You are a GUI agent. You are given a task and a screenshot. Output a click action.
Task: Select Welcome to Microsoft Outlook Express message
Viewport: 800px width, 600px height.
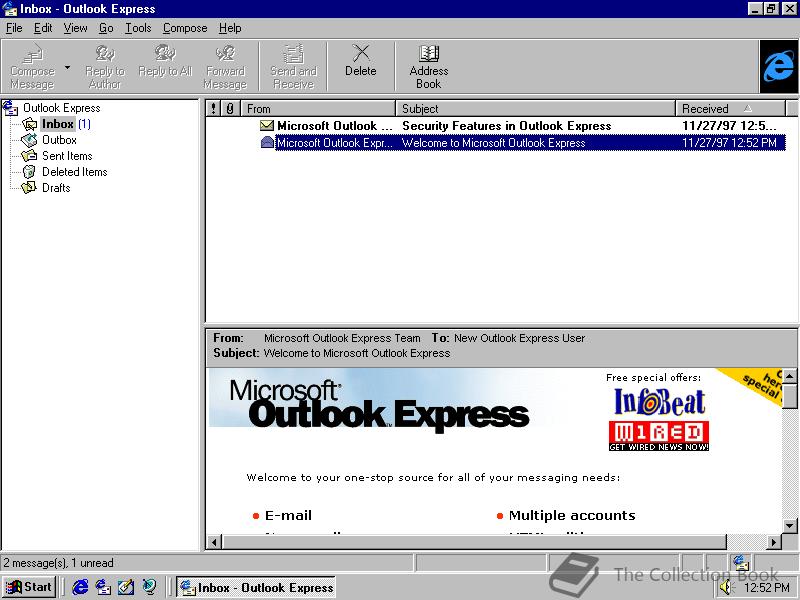[495, 143]
